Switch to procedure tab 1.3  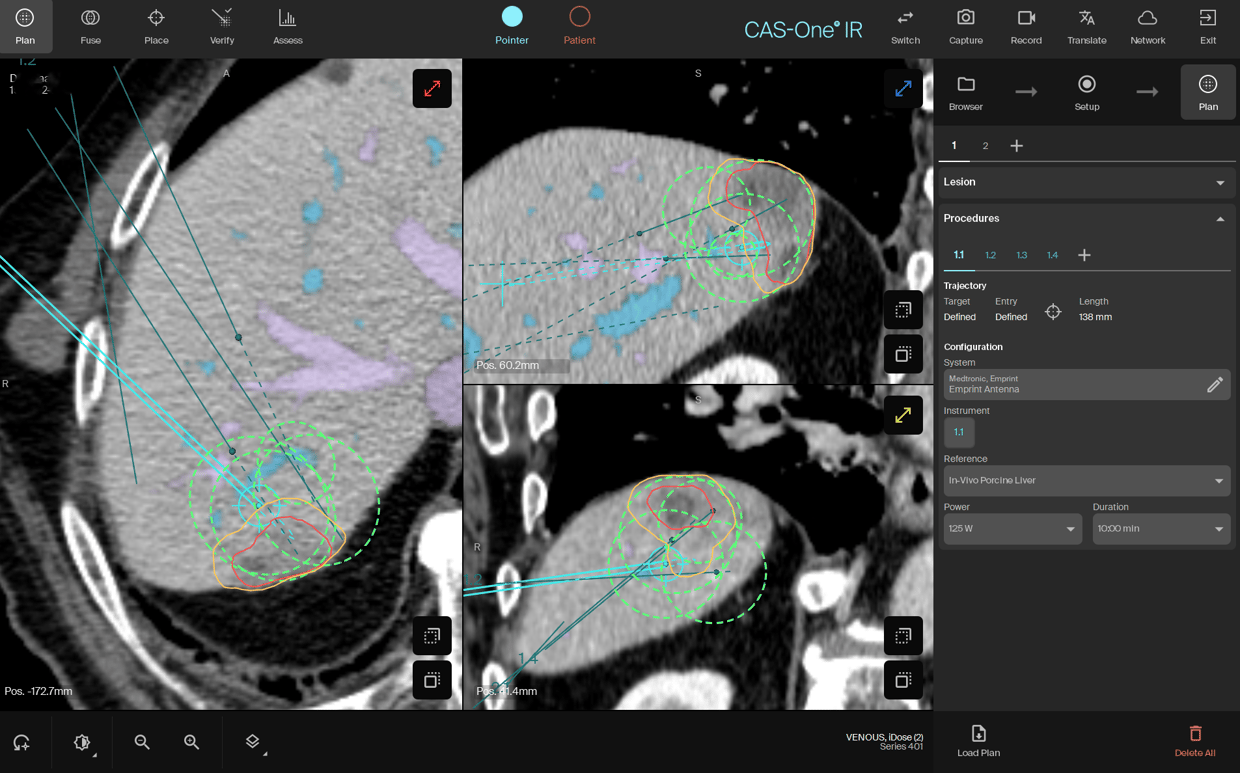point(1021,256)
